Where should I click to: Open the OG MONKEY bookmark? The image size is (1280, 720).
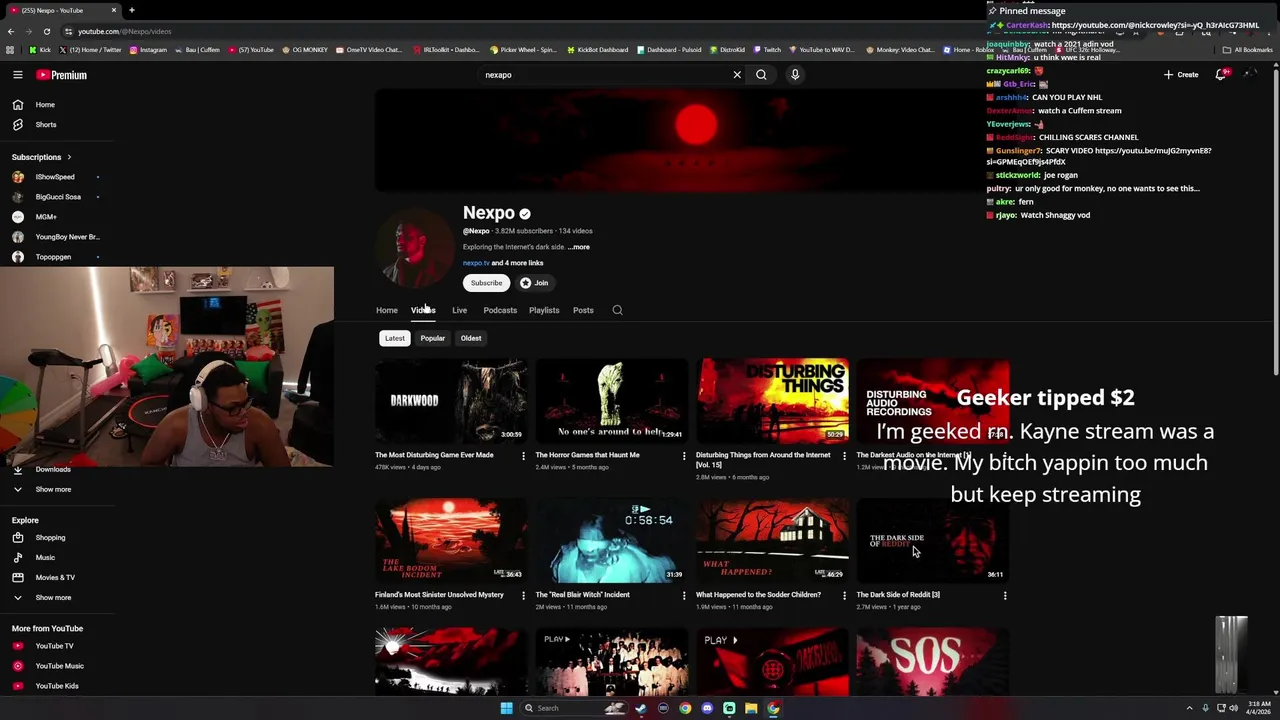[305, 49]
